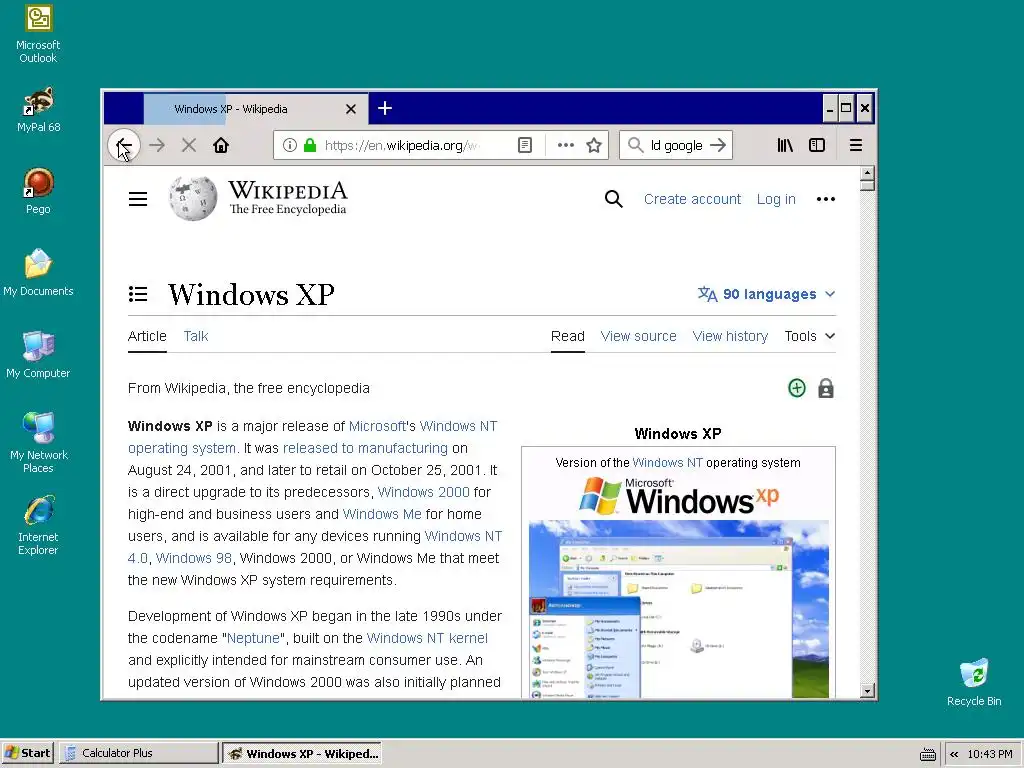Viewport: 1024px width, 768px height.
Task: Follow the Windows 98 link
Action: point(194,558)
